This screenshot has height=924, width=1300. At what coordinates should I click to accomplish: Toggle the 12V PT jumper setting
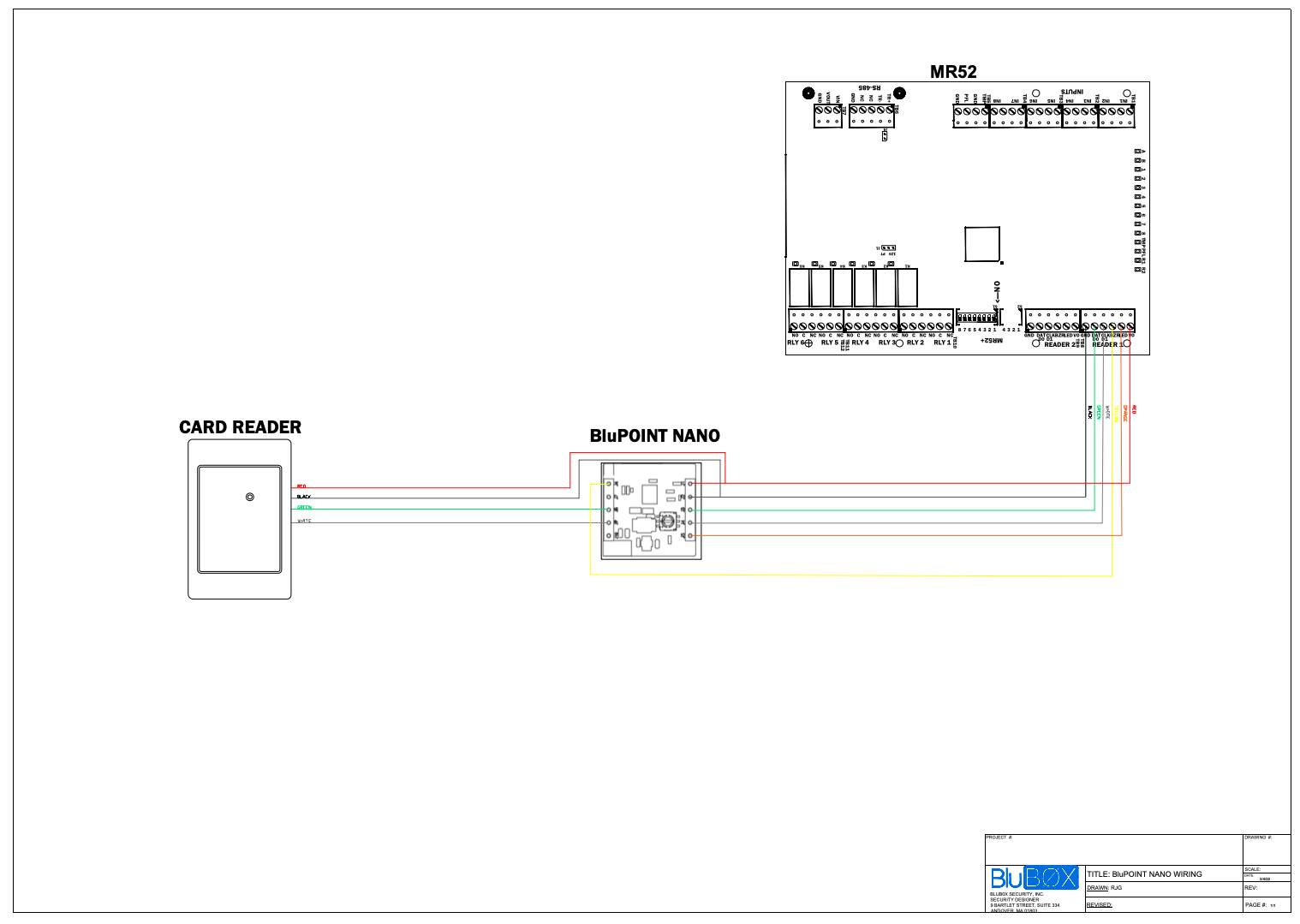[887, 248]
